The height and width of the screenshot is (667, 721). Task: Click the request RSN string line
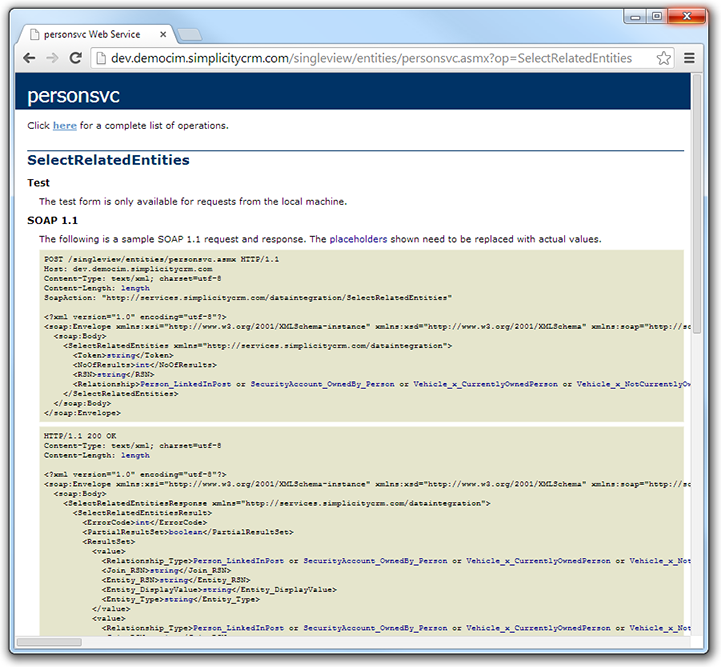pyautogui.click(x=113, y=375)
